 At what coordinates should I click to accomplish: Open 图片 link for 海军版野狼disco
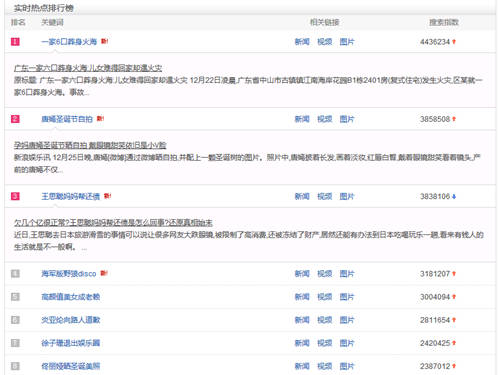click(347, 274)
